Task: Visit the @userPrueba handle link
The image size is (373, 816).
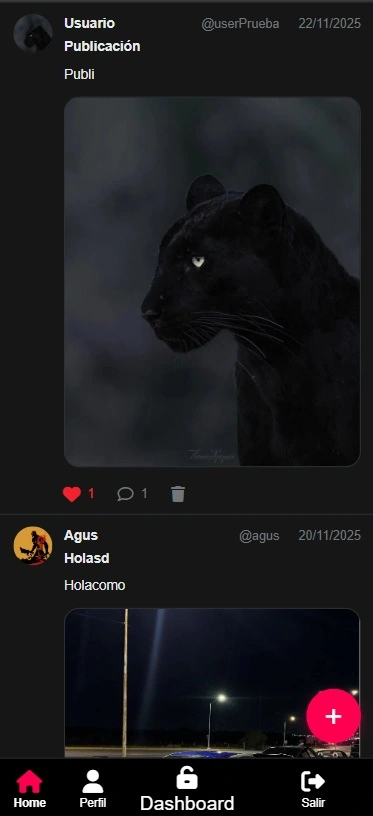Action: click(x=240, y=24)
